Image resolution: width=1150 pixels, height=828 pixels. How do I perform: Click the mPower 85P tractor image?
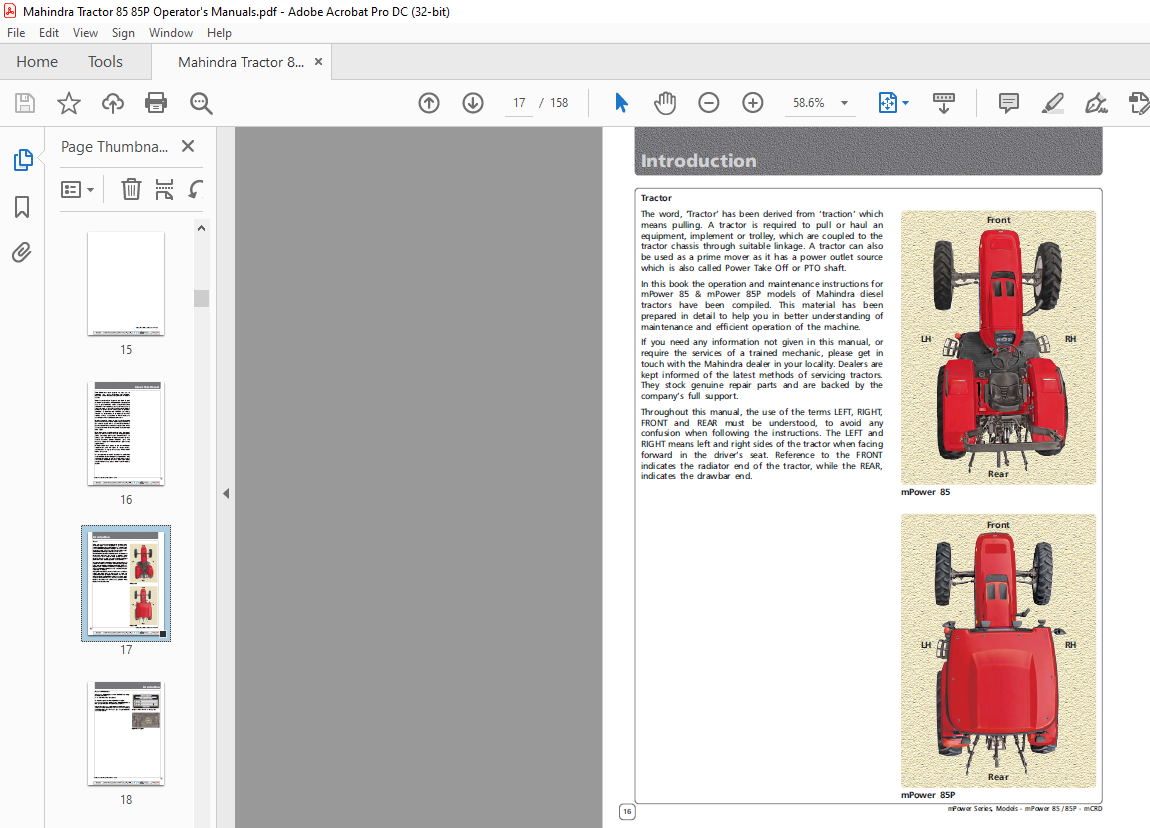998,651
